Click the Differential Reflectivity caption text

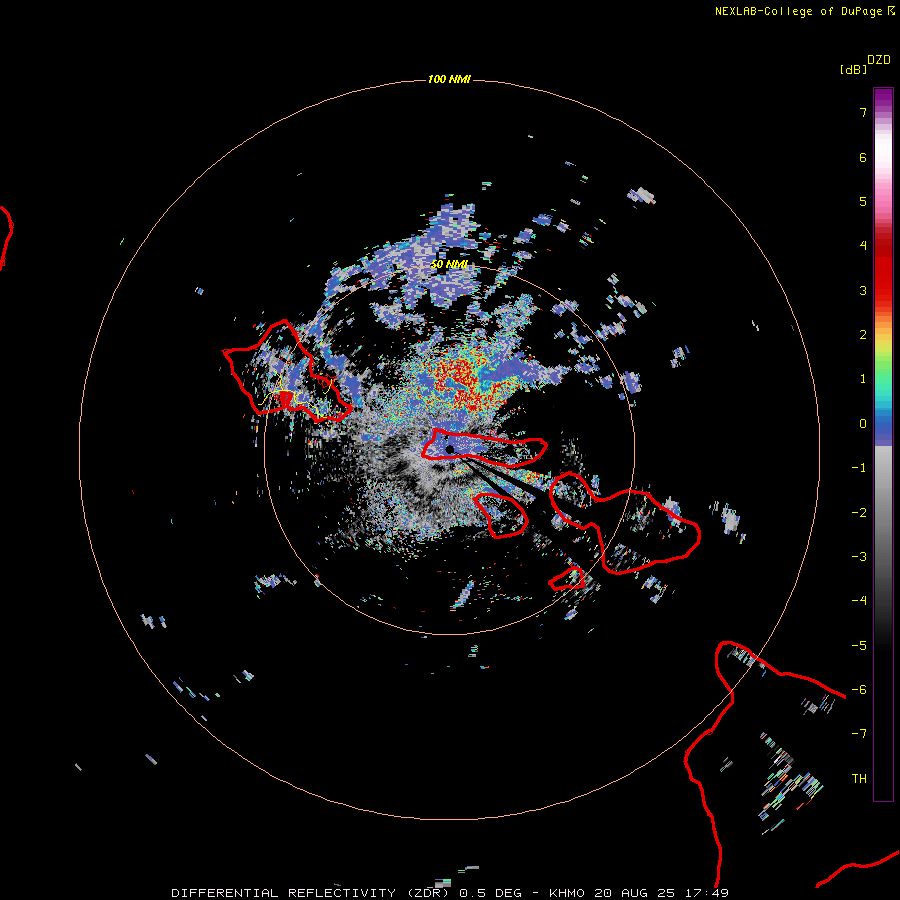point(449,893)
